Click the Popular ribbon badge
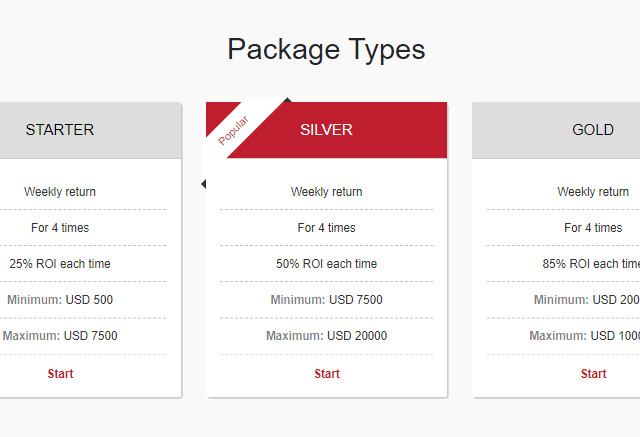This screenshot has width=640, height=437. [x=233, y=130]
